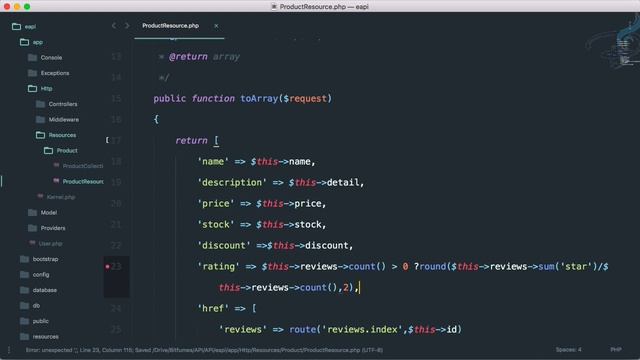Expand the db folder
The height and width of the screenshot is (360, 640).
[x=36, y=306]
